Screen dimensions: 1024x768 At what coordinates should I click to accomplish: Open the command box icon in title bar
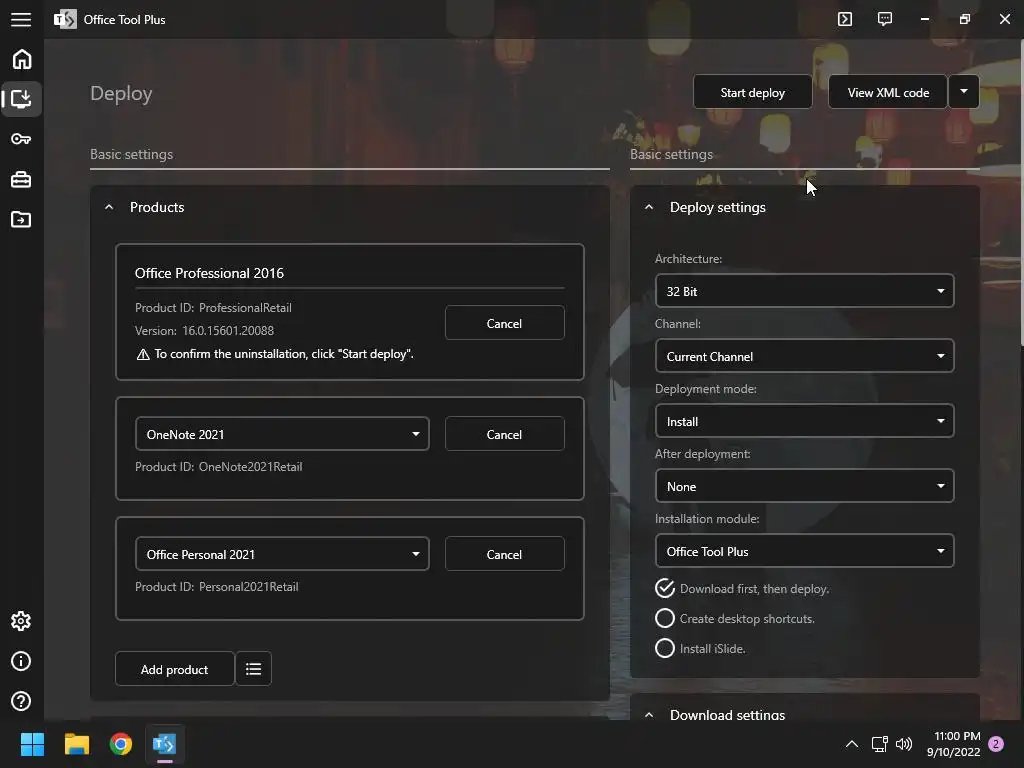click(x=844, y=19)
